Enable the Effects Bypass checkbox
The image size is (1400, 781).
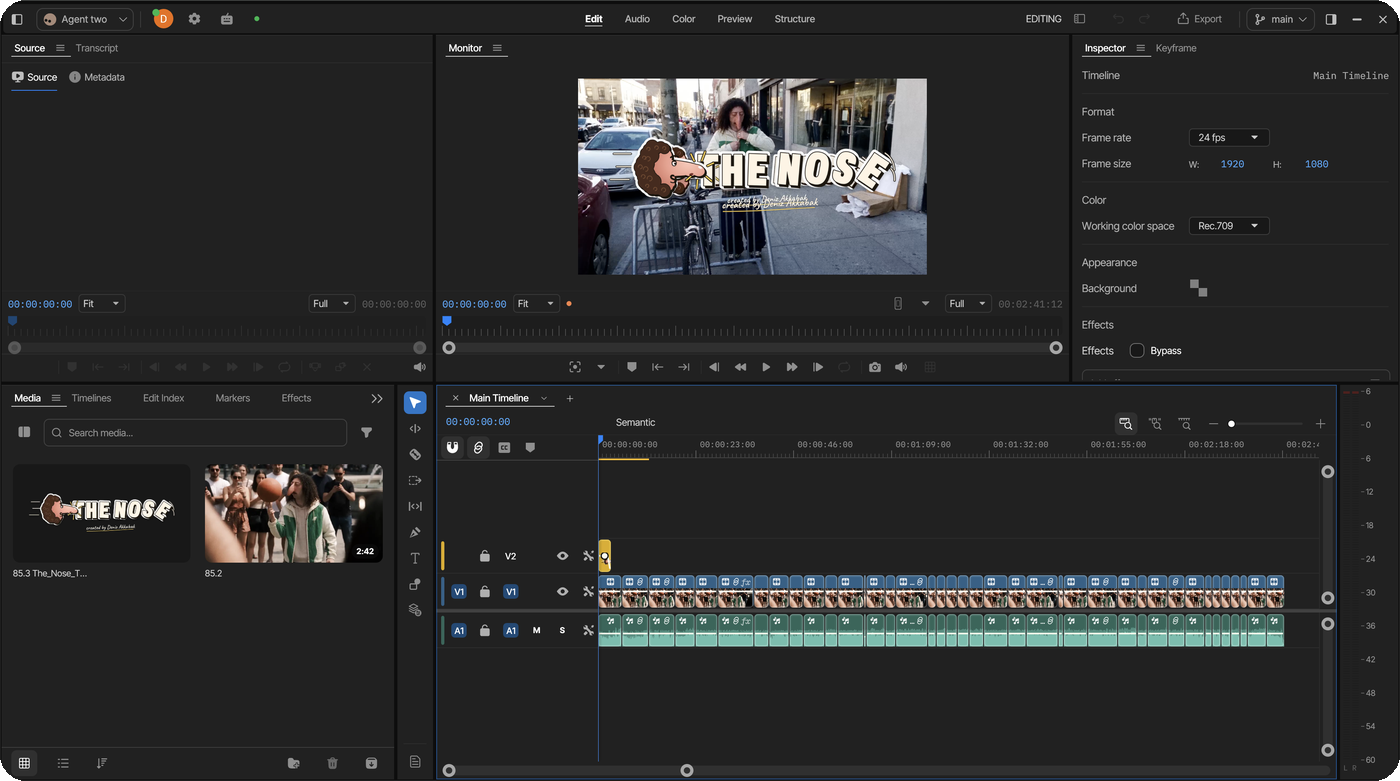pyautogui.click(x=1137, y=351)
